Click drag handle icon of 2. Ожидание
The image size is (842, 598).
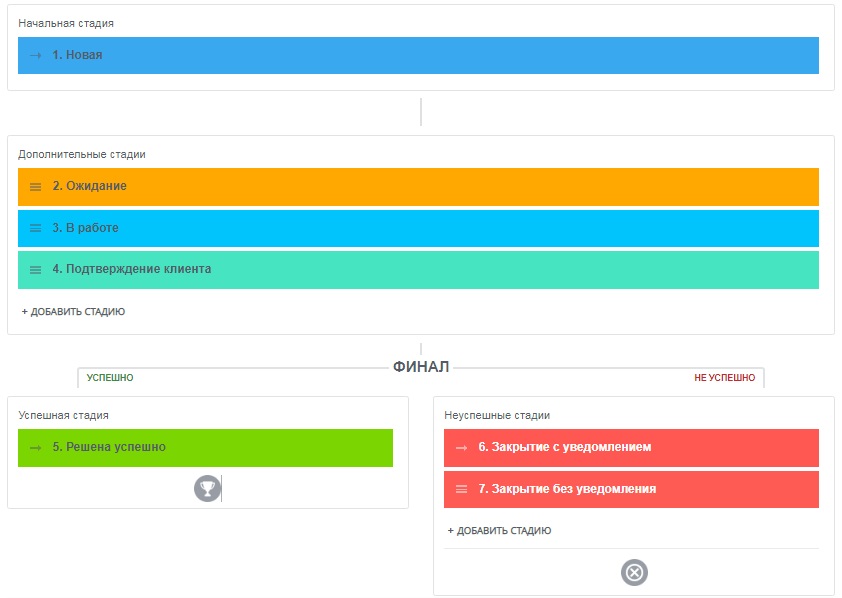(x=35, y=187)
